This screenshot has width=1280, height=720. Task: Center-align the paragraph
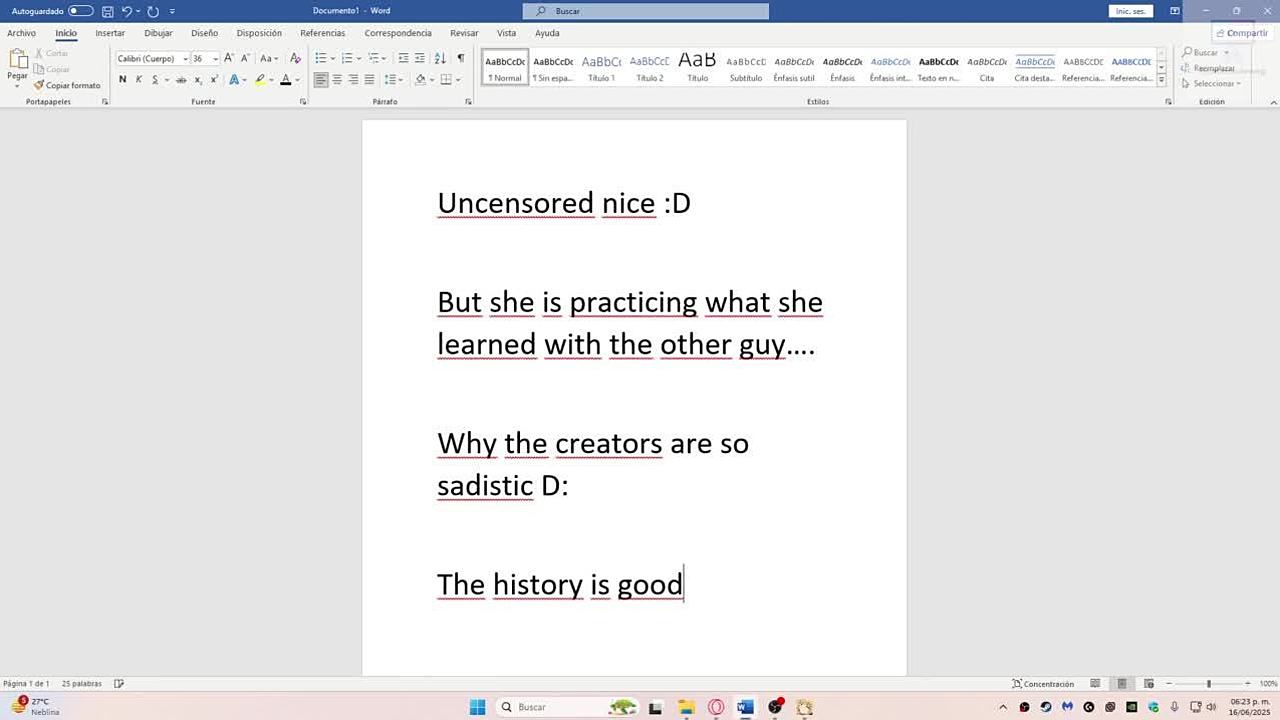(x=337, y=80)
